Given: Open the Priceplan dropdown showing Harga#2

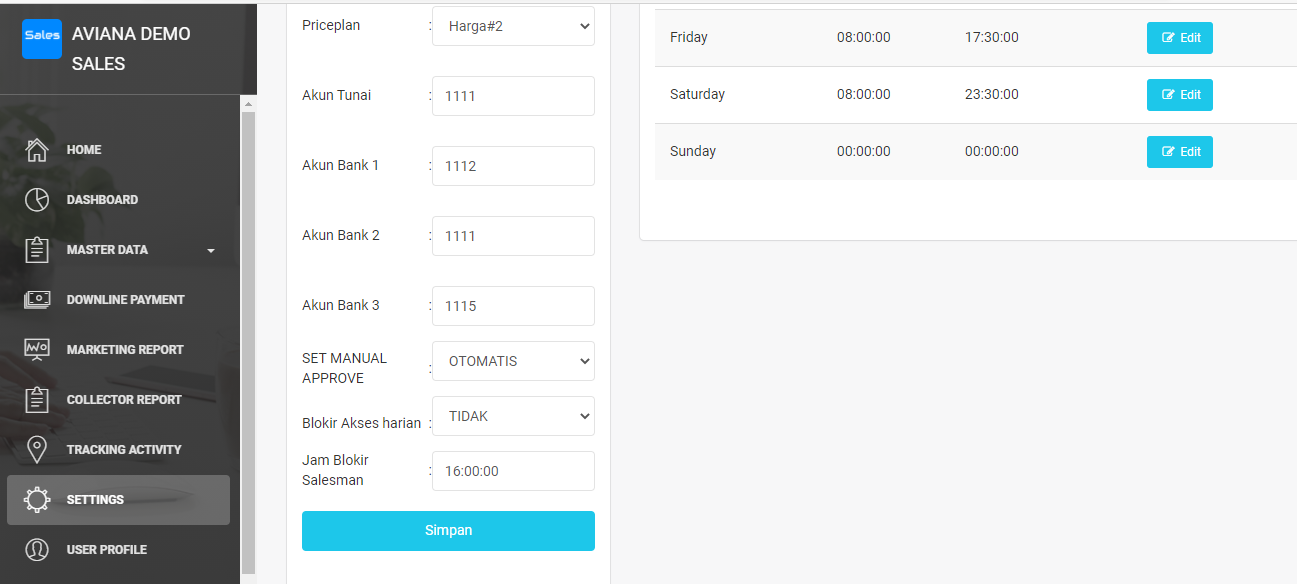Looking at the screenshot, I should coord(513,26).
